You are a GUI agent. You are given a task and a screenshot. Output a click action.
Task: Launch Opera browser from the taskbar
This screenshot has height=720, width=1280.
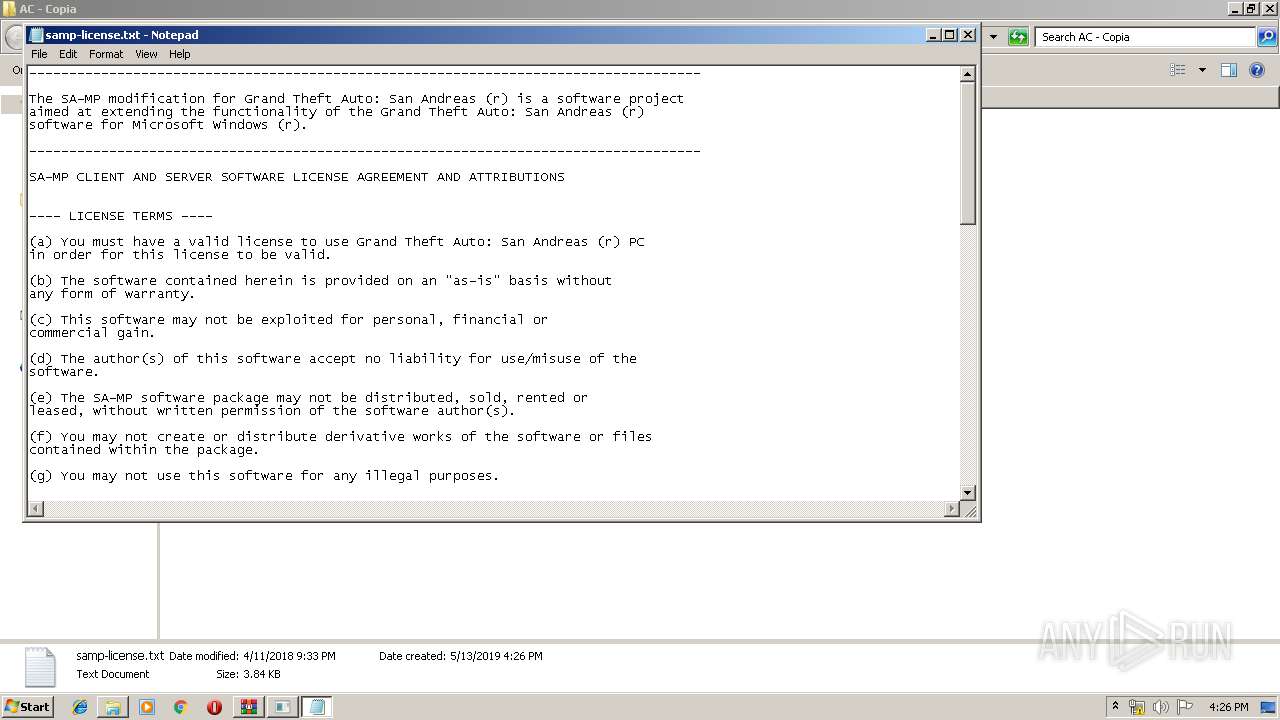pos(214,707)
